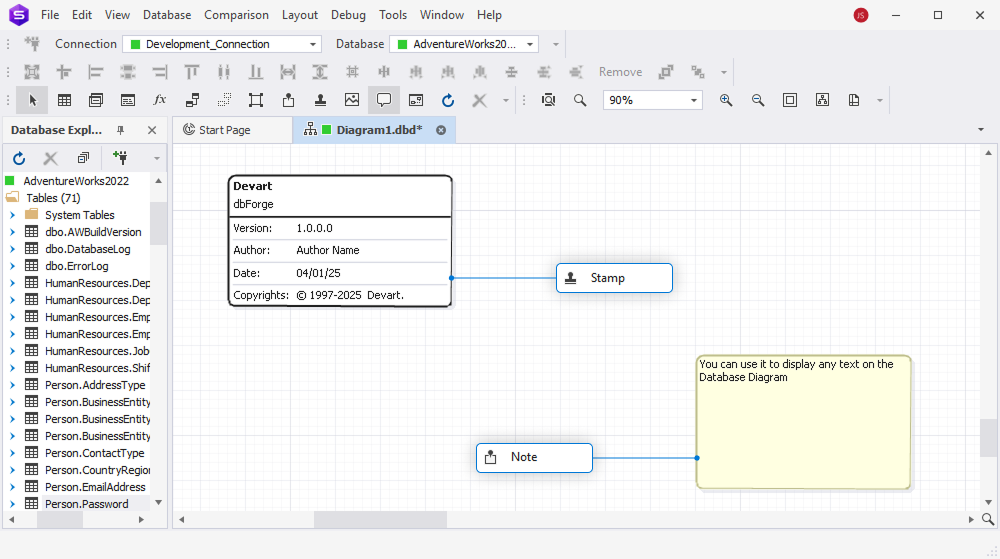Screen dimensions: 1000x559
Task: Click the collapse all icon in Database Explorer
Action: (83, 157)
